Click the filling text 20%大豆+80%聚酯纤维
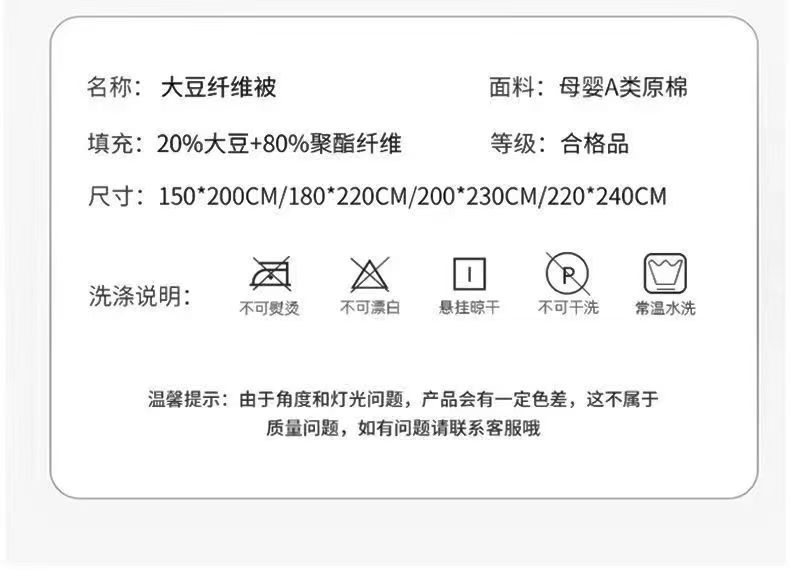790x570 pixels. [x=279, y=144]
